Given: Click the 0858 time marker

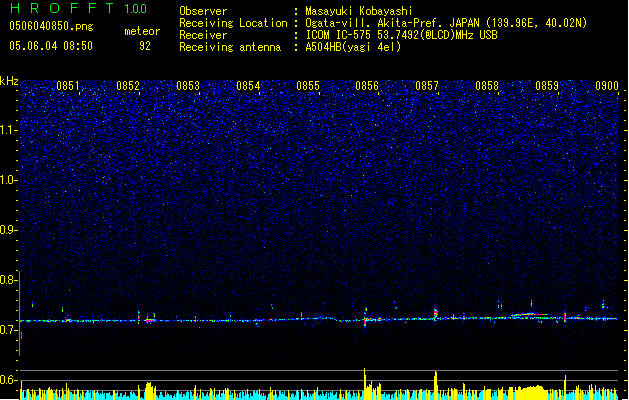Looking at the screenshot, I should pos(487,86).
